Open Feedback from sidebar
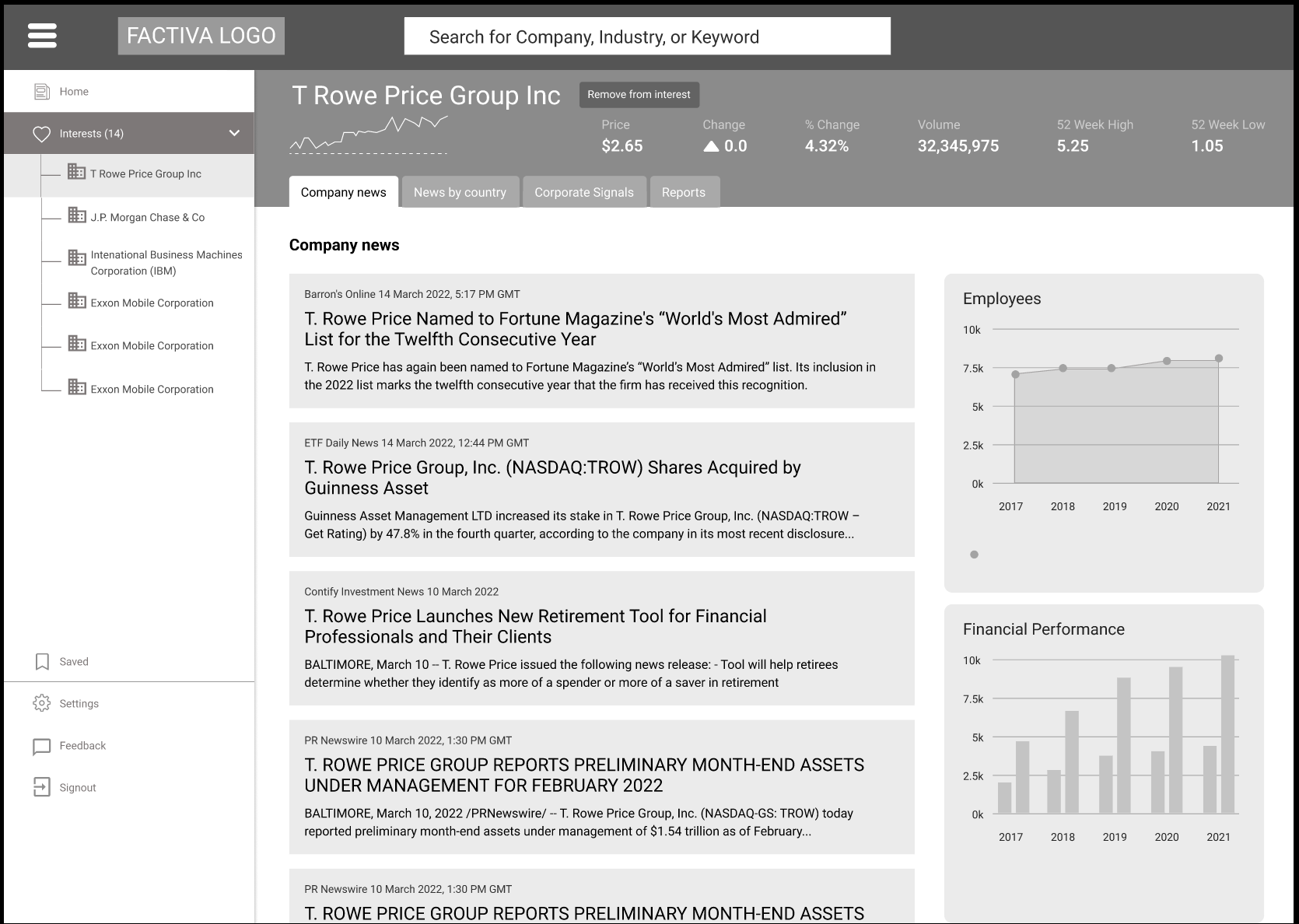Screen dimensions: 1299x924 129,746
